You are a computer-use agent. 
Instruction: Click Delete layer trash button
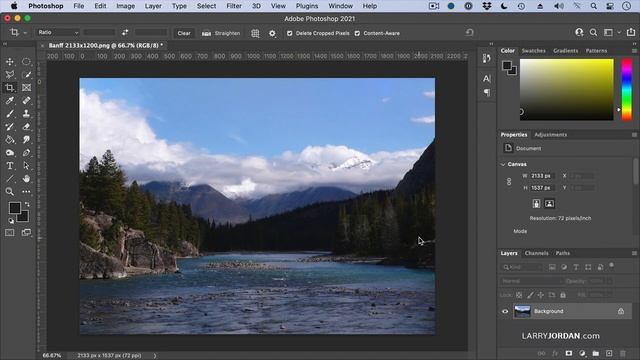coord(622,353)
